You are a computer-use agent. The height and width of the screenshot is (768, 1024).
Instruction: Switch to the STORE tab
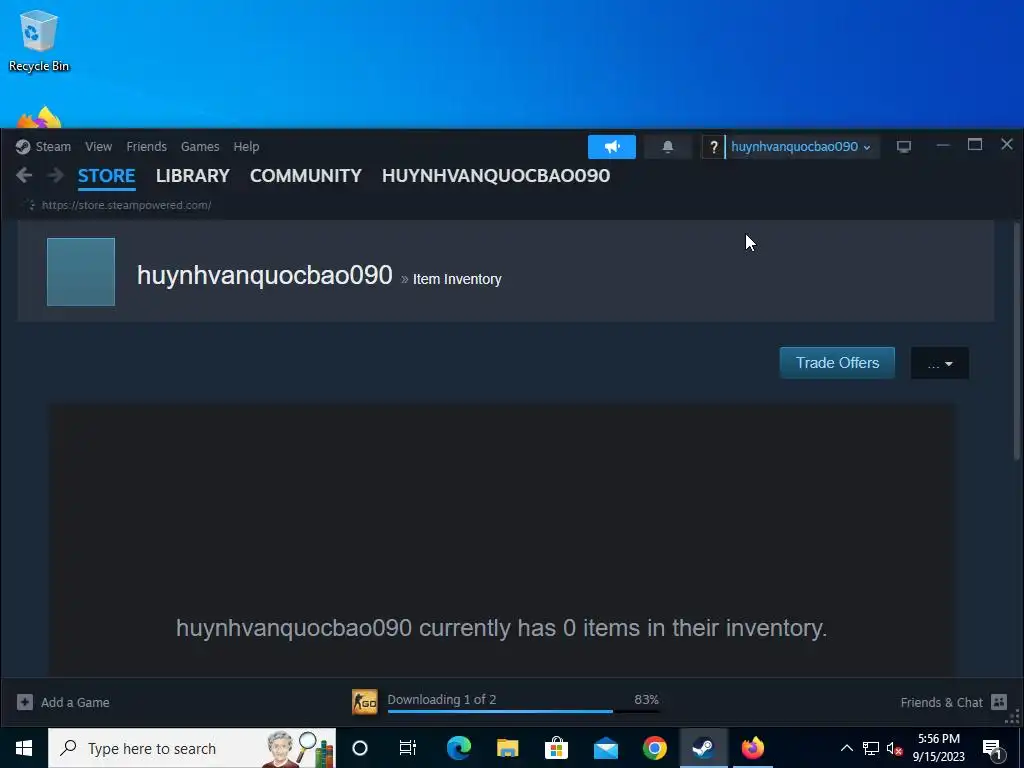point(106,176)
